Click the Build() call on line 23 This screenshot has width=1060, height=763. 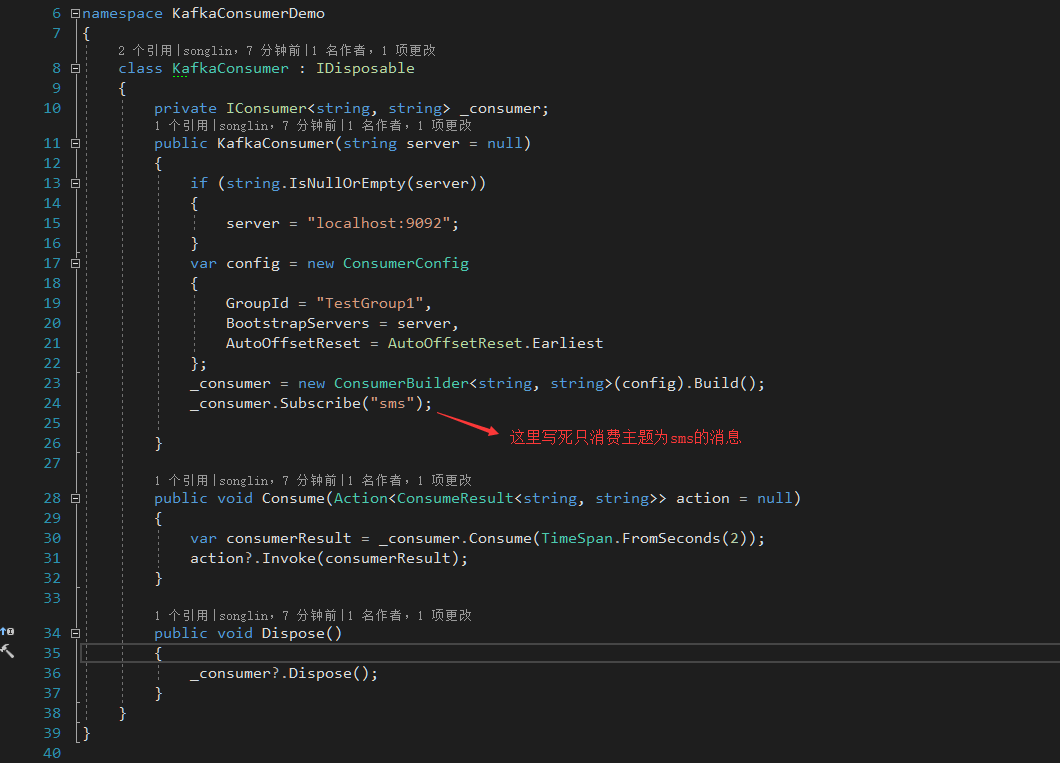click(x=725, y=383)
